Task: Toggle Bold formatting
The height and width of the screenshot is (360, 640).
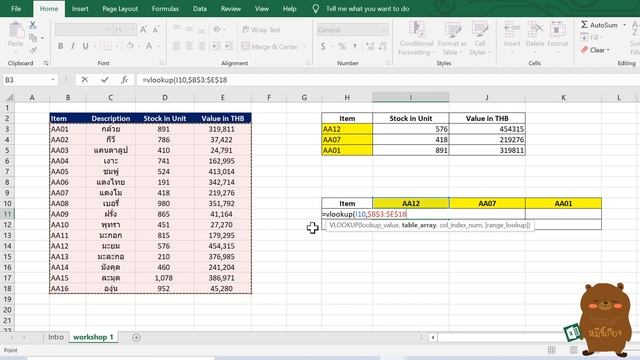Action: click(x=61, y=46)
